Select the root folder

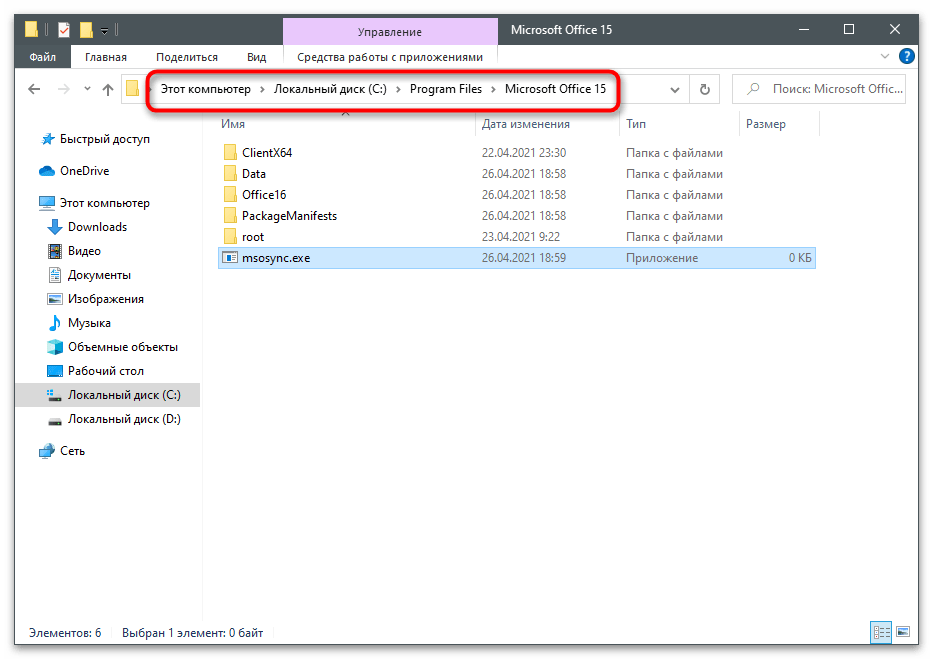click(x=253, y=237)
